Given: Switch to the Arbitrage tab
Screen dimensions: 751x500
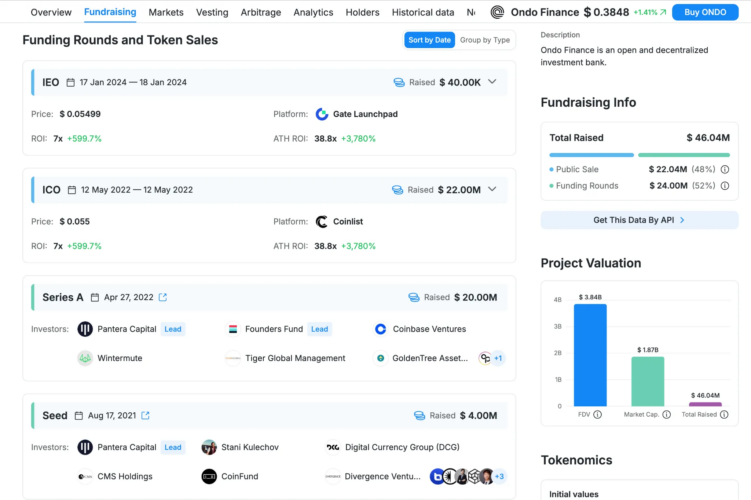Looking at the screenshot, I should [x=261, y=12].
